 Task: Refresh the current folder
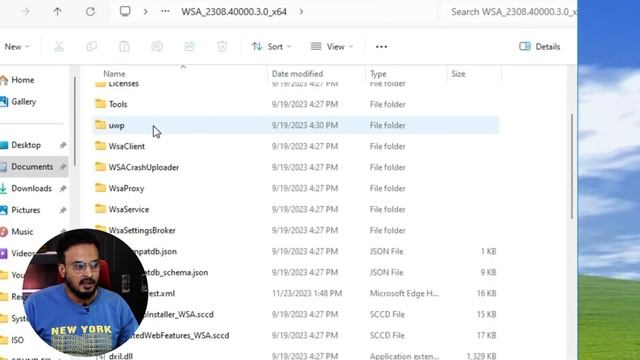(90, 11)
